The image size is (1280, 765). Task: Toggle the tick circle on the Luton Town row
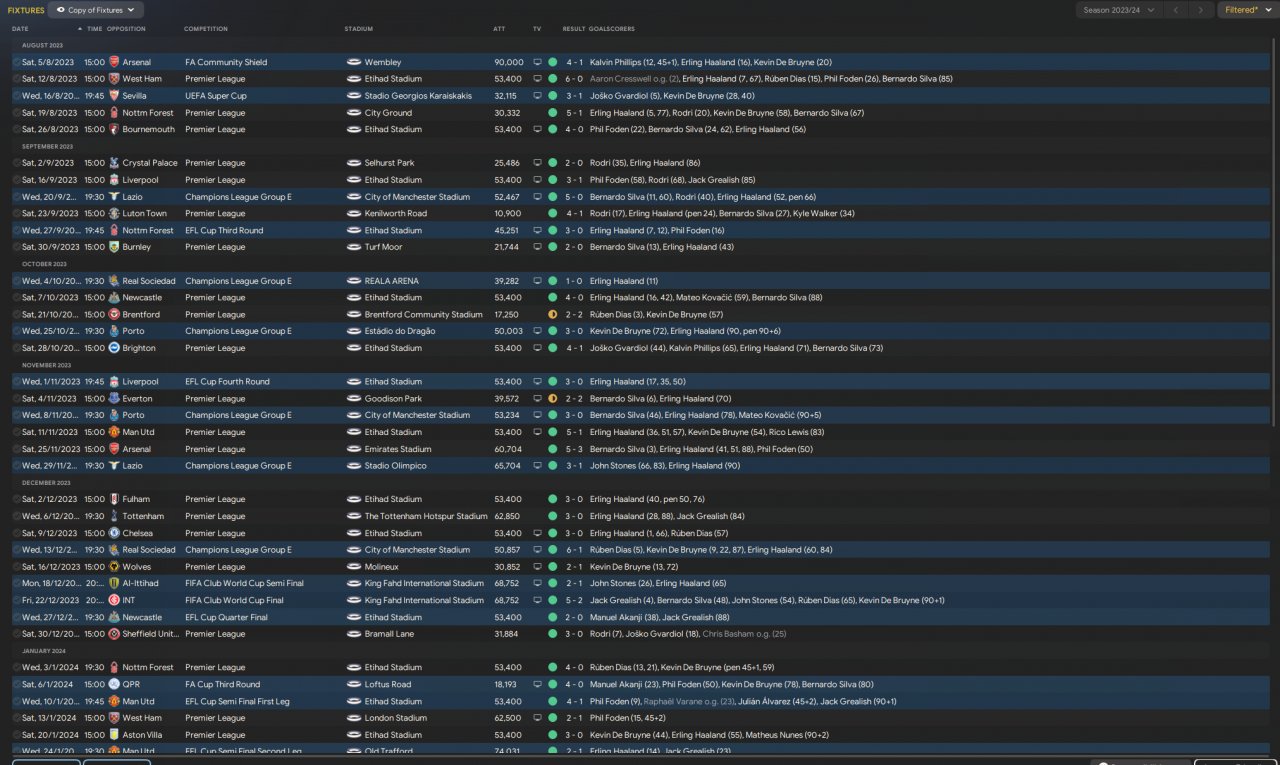[16, 213]
